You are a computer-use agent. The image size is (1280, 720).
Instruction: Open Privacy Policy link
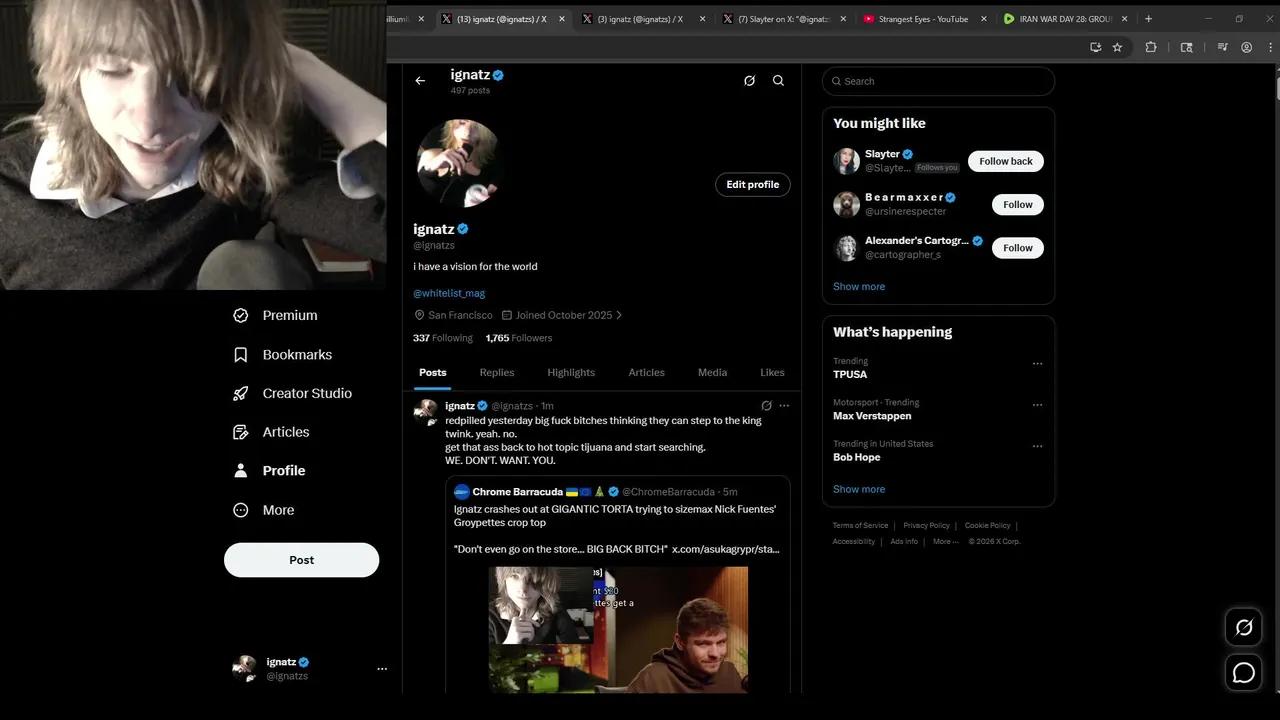click(x=927, y=525)
